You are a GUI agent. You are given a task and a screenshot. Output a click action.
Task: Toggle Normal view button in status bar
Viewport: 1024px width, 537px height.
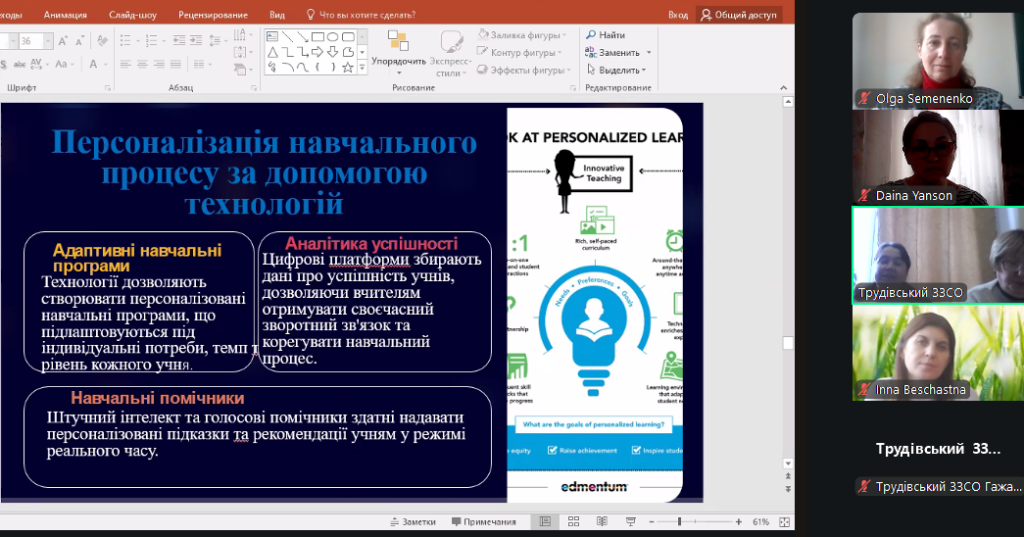[x=545, y=522]
